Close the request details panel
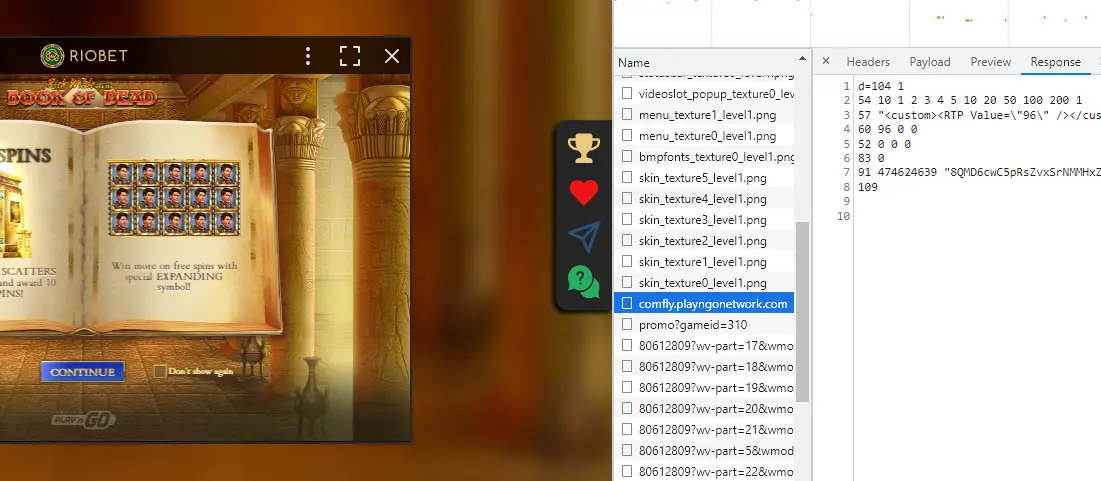Screen dimensions: 1101x481 (826, 61)
